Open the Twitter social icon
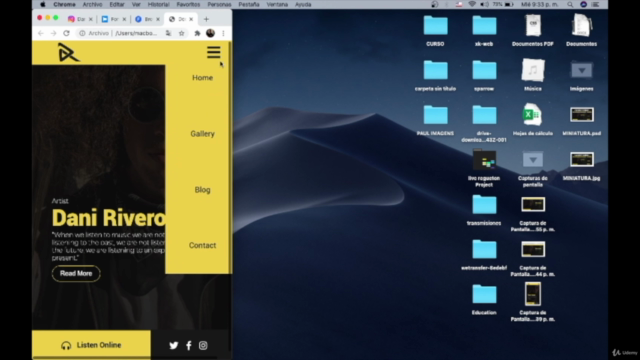The width and height of the screenshot is (640, 360). point(174,345)
